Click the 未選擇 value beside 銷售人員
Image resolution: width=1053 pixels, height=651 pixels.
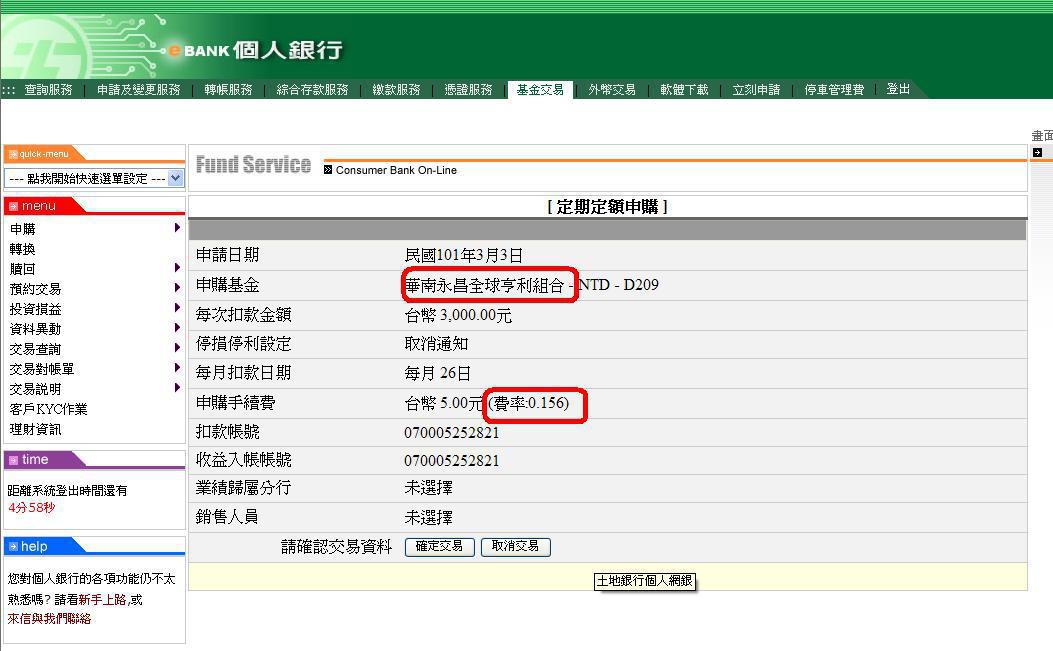click(428, 517)
